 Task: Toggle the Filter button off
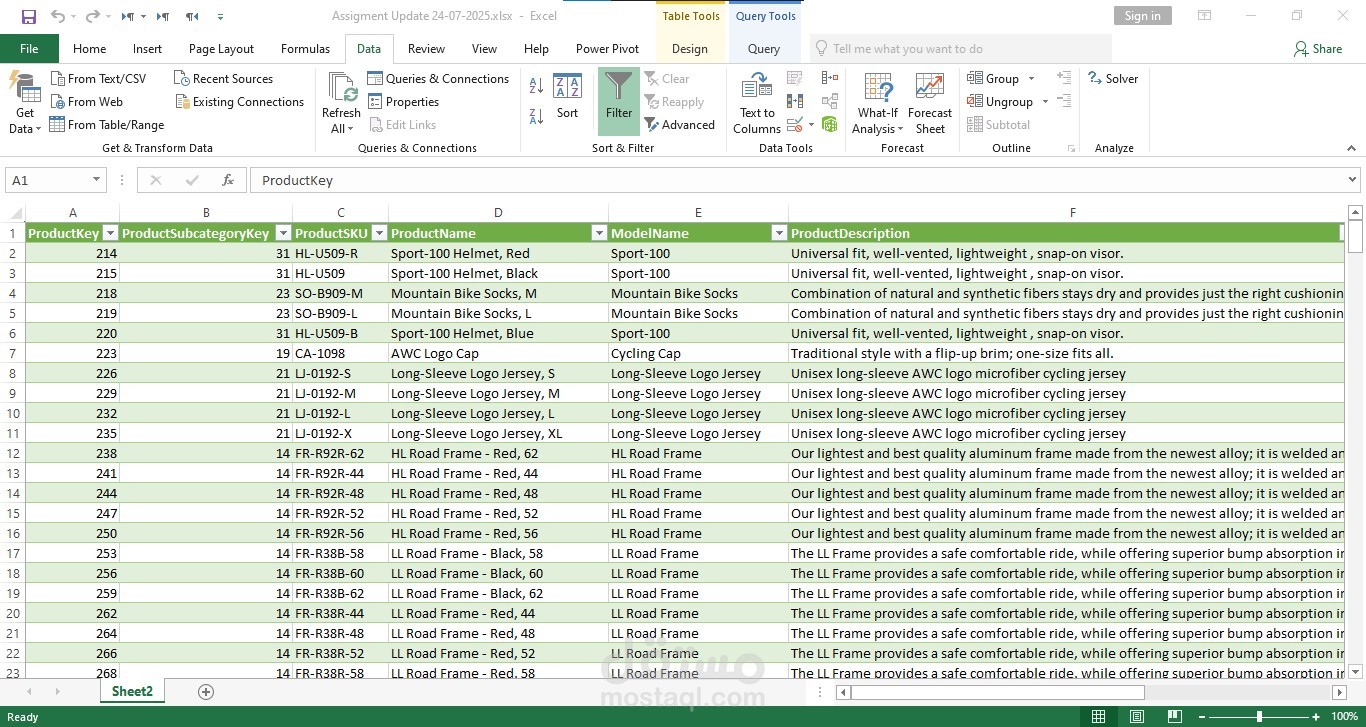pos(619,101)
